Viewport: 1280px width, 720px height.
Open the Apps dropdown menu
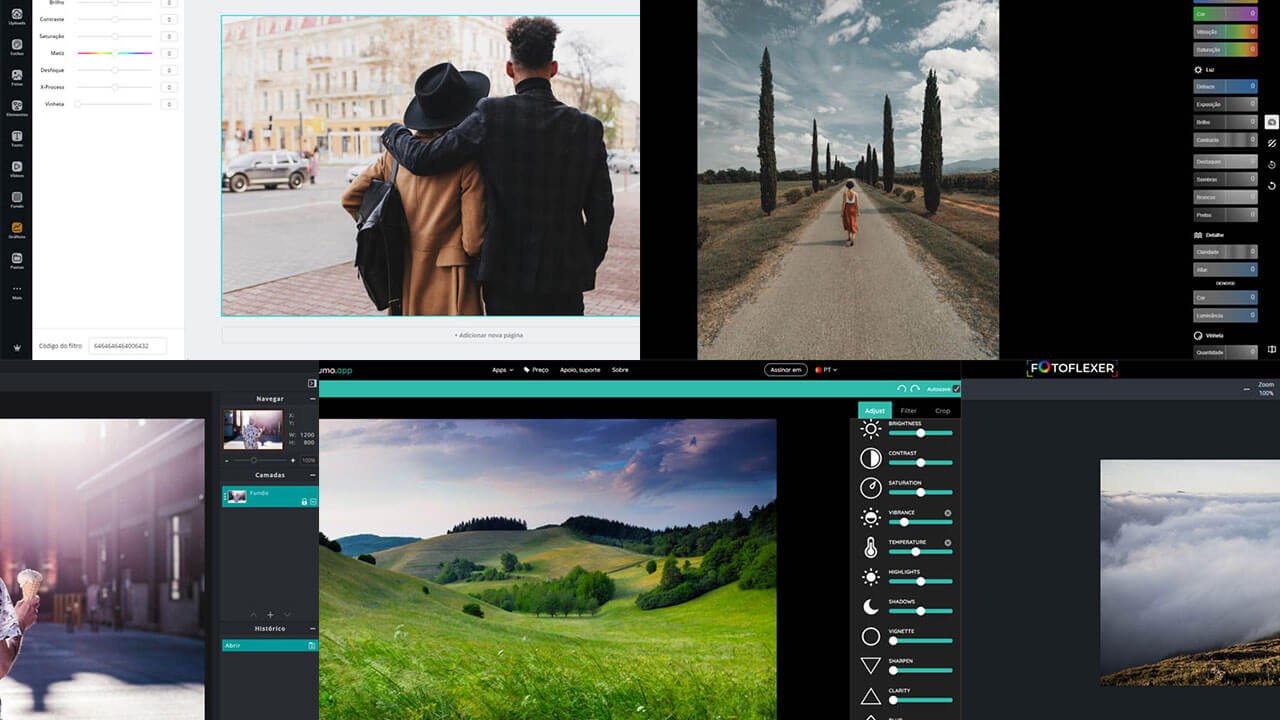click(x=502, y=370)
